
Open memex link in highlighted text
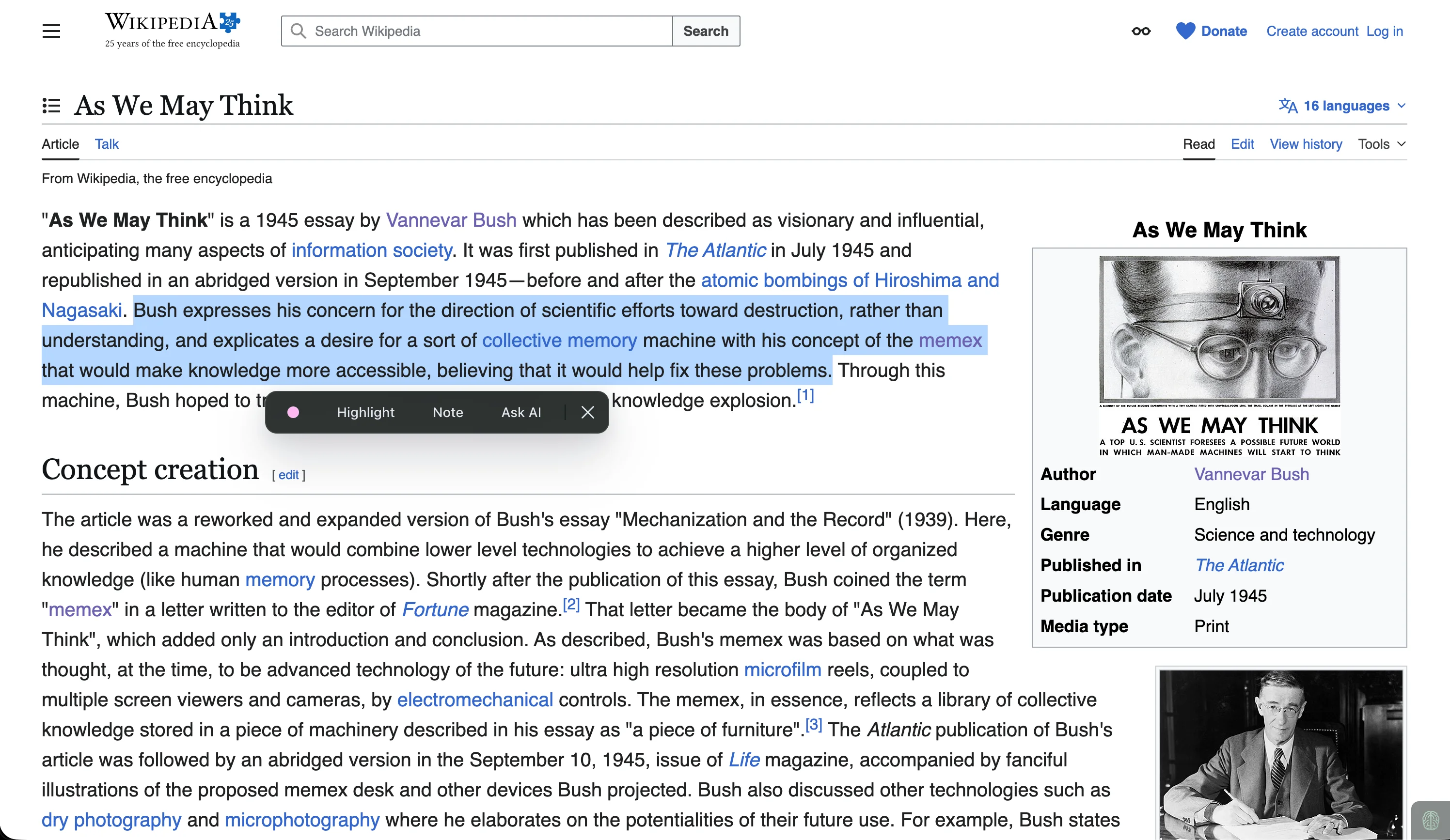(x=950, y=340)
